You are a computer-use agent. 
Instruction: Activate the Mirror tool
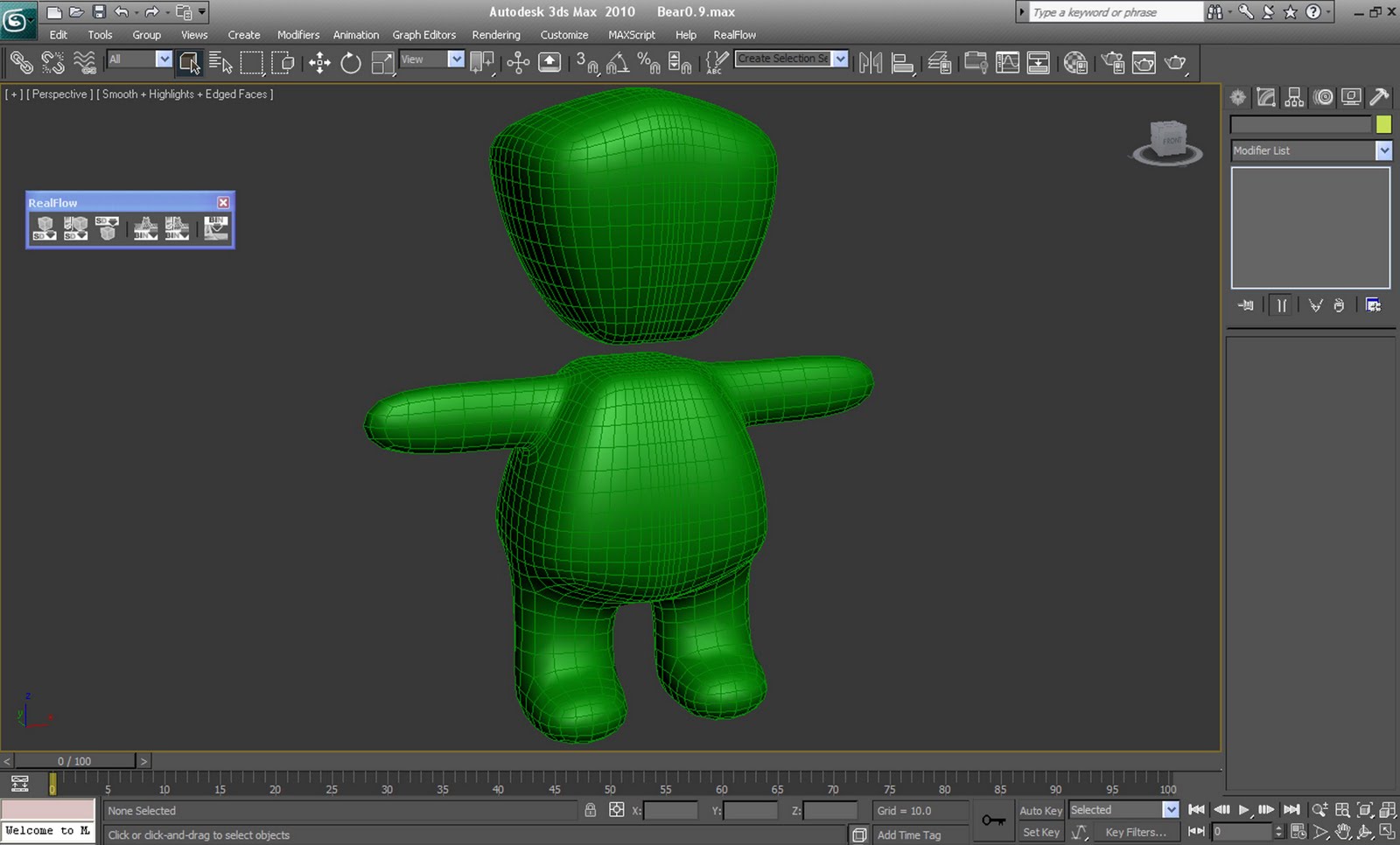click(871, 62)
